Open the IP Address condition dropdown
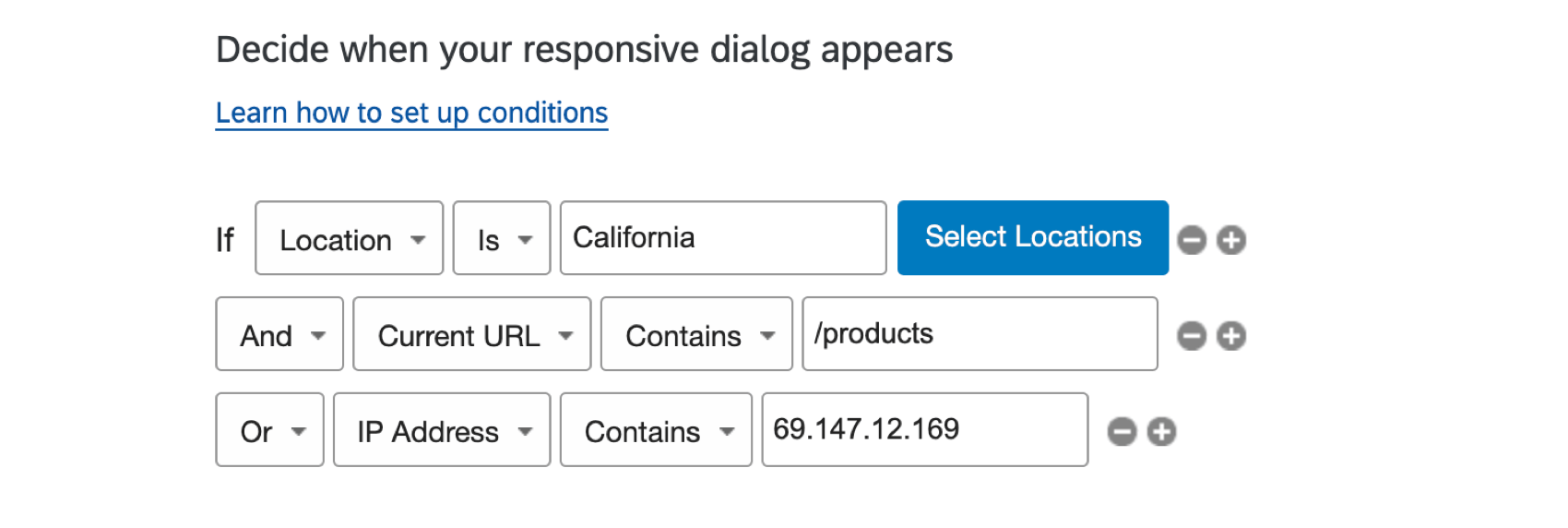Viewport: 1568px width, 528px height. point(442,431)
